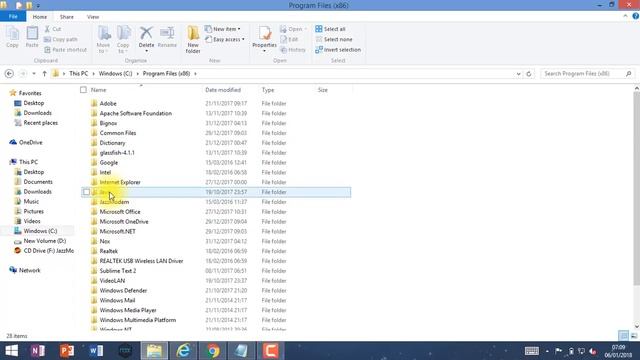The height and width of the screenshot is (360, 640).
Task: Open the Windows Start button
Action: (x=11, y=351)
